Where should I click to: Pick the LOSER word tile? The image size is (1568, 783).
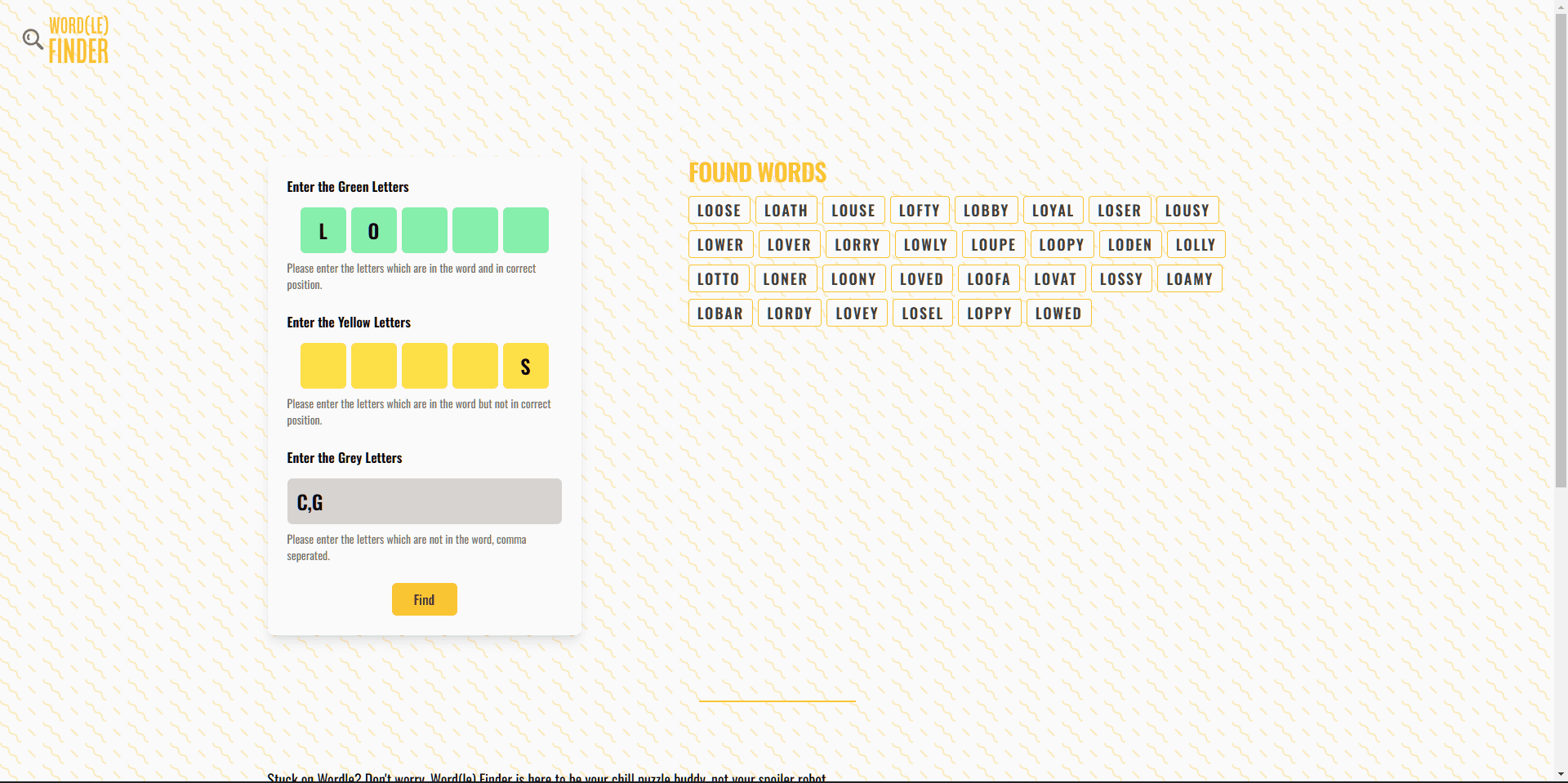tap(1119, 211)
